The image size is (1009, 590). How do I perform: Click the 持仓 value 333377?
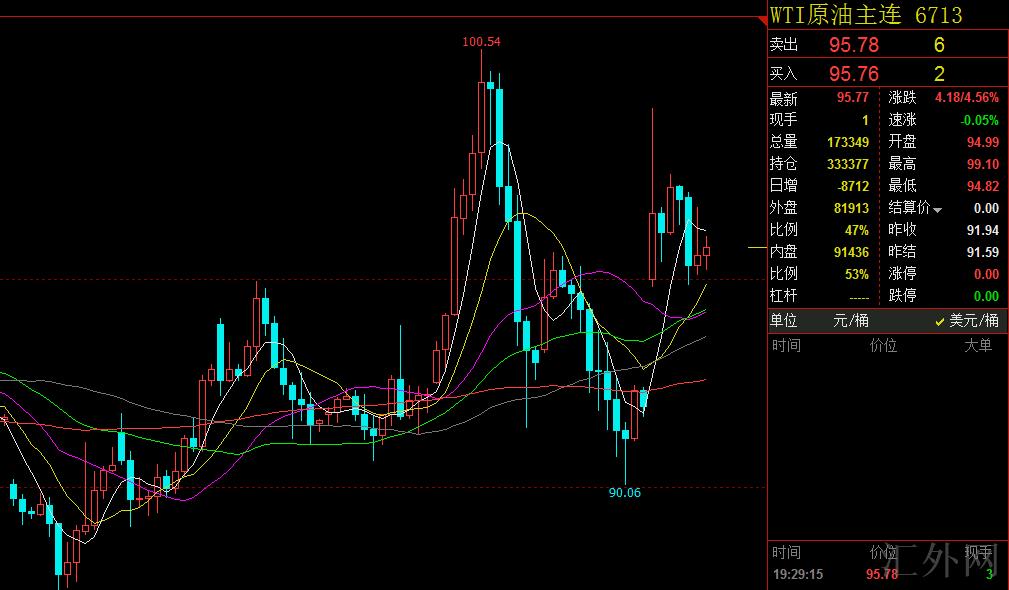848,164
